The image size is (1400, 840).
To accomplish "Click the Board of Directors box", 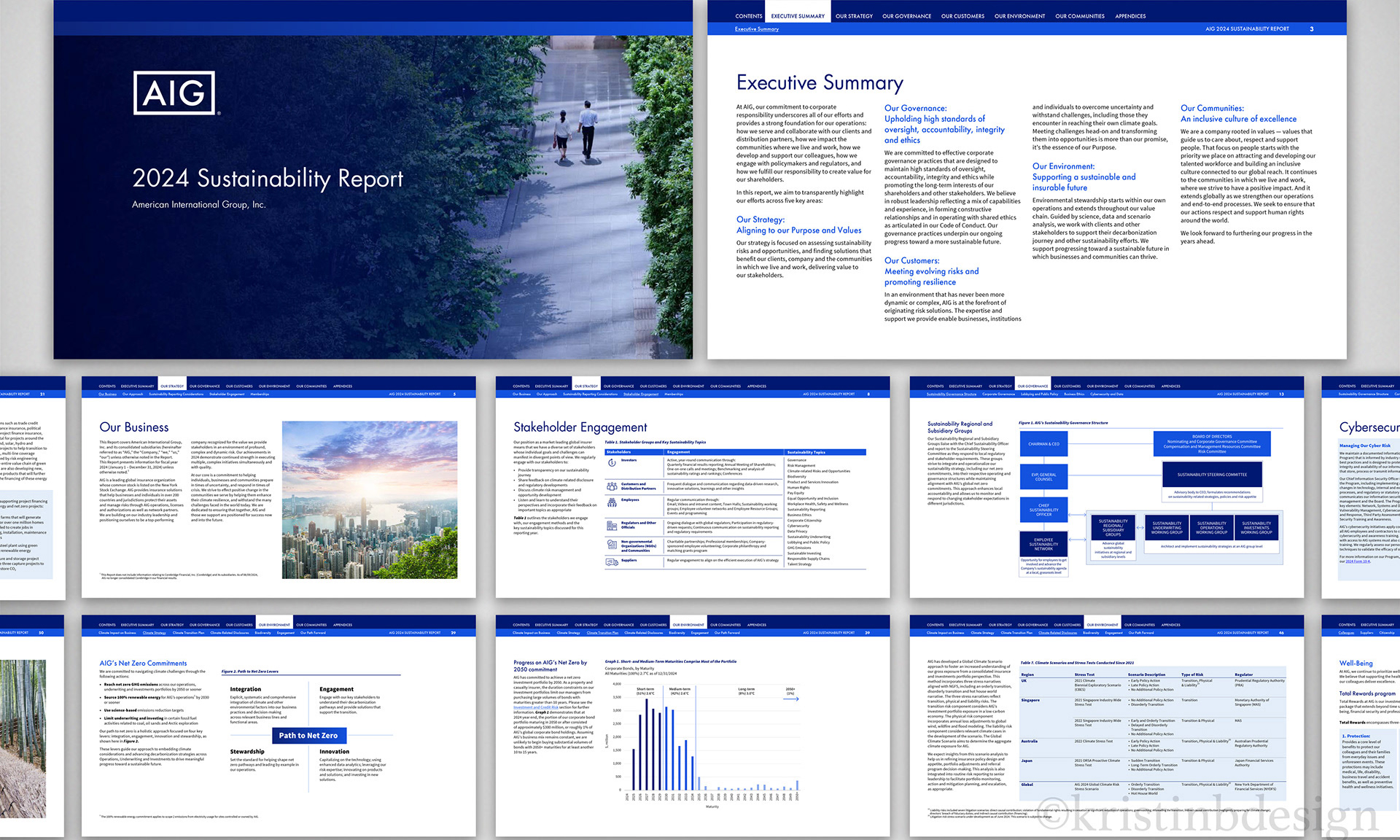I will pyautogui.click(x=1212, y=443).
